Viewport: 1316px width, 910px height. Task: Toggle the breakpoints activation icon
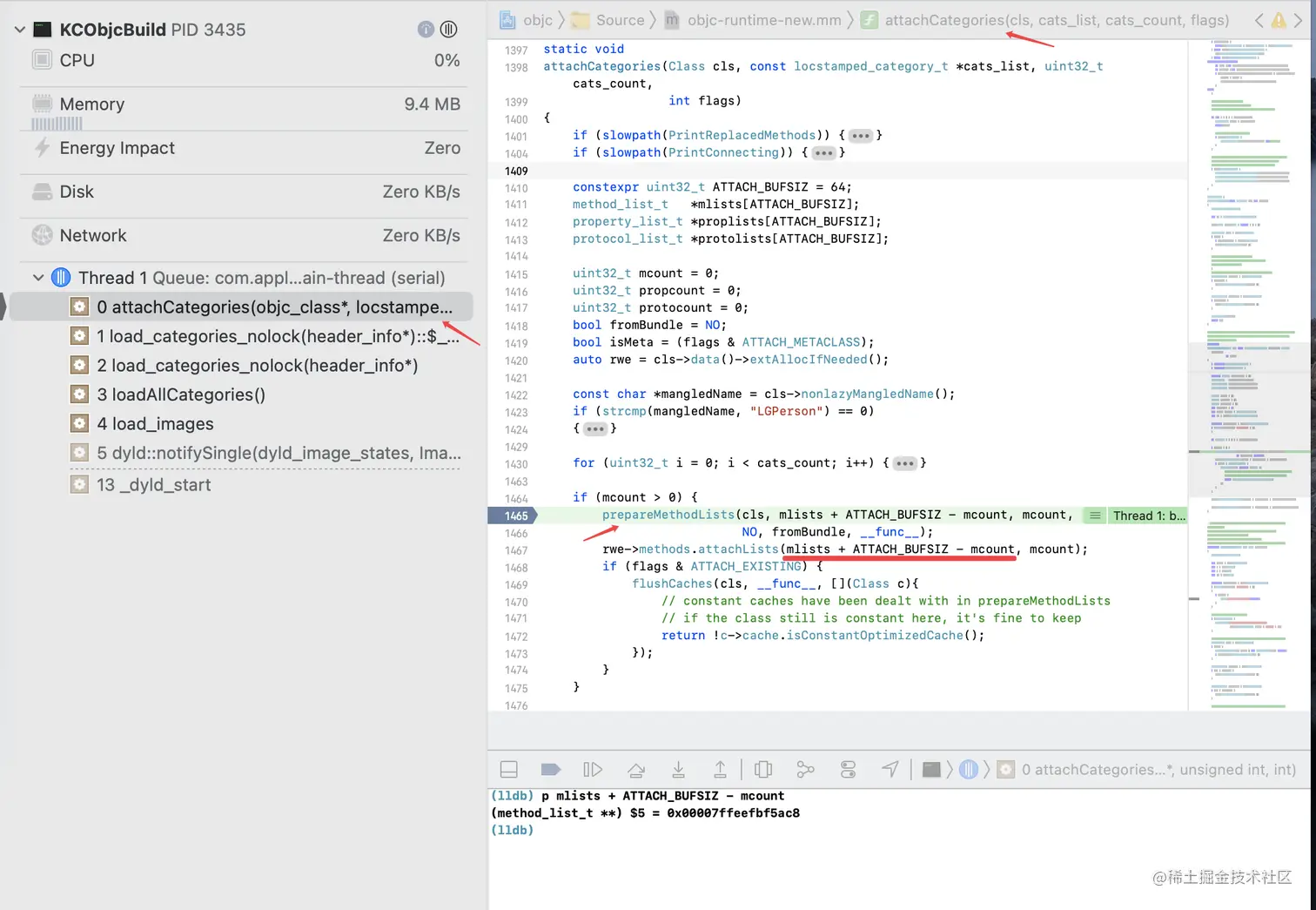[x=550, y=769]
